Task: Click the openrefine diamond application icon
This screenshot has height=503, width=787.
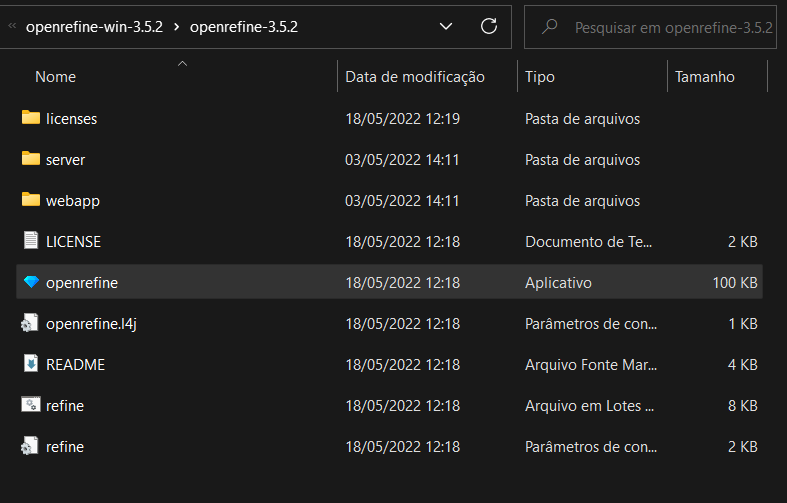Action: point(30,283)
